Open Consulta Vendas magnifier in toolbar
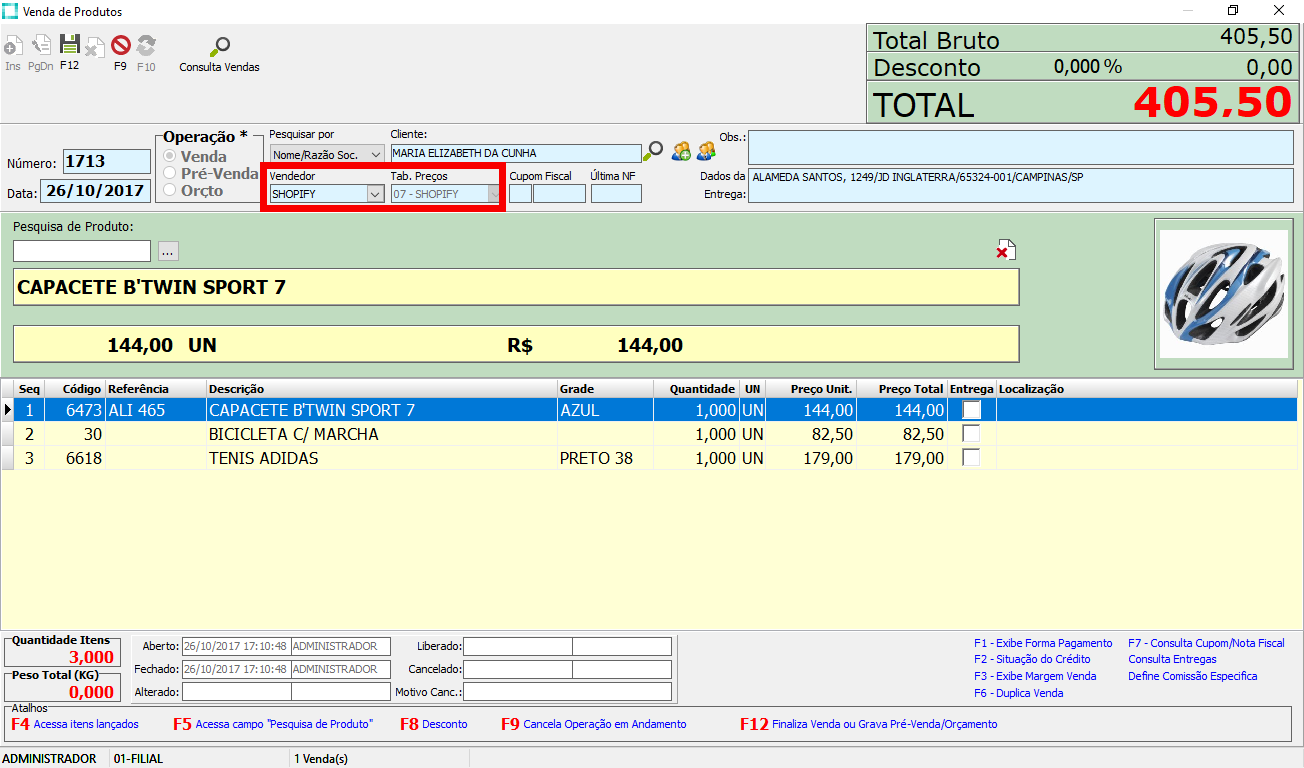This screenshot has height=768, width=1304. (x=219, y=47)
